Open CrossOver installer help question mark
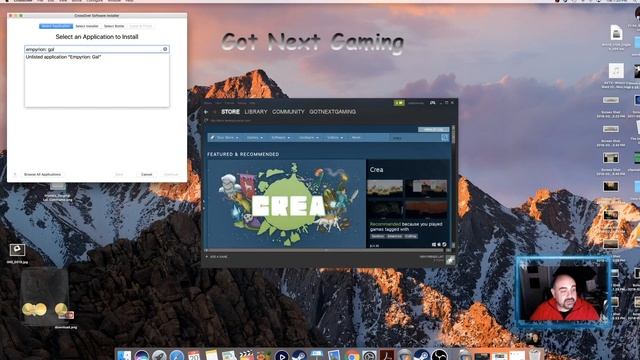The height and width of the screenshot is (360, 640). point(15,174)
